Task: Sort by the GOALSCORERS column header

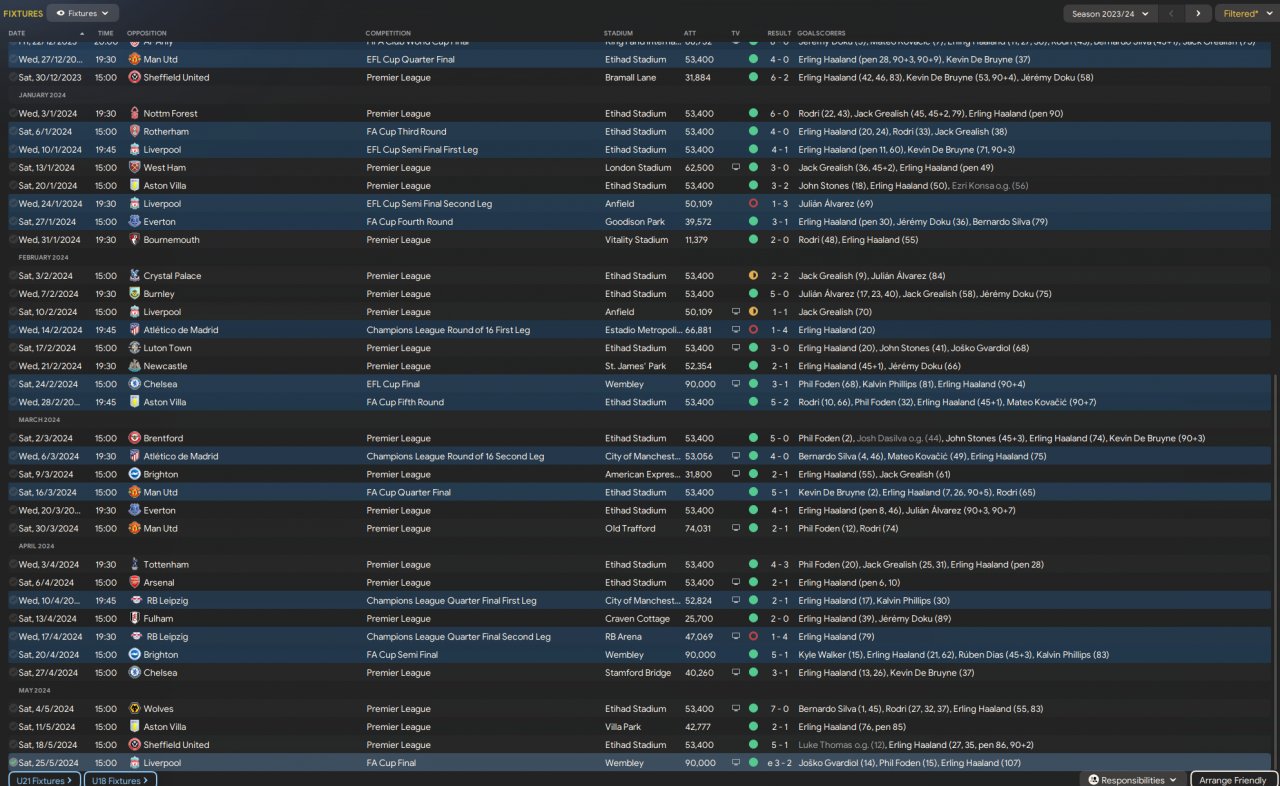Action: pos(821,33)
